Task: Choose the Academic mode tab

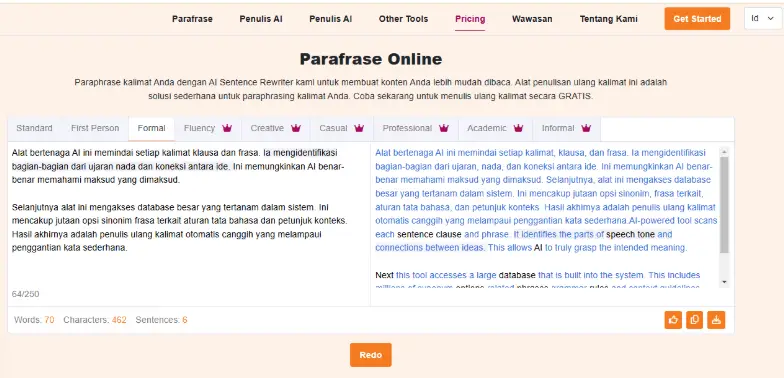Action: pos(496,128)
